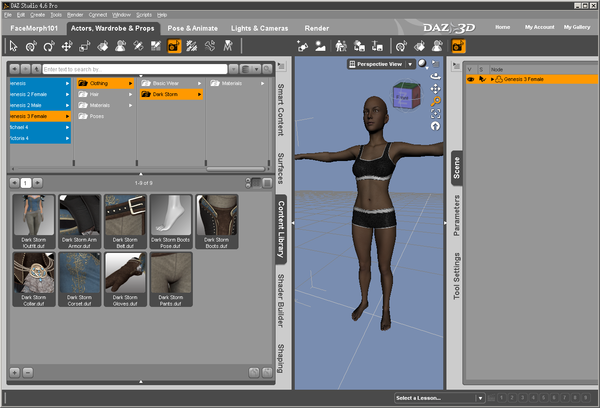
Task: Open the Smart Content side tab
Action: pyautogui.click(x=281, y=110)
